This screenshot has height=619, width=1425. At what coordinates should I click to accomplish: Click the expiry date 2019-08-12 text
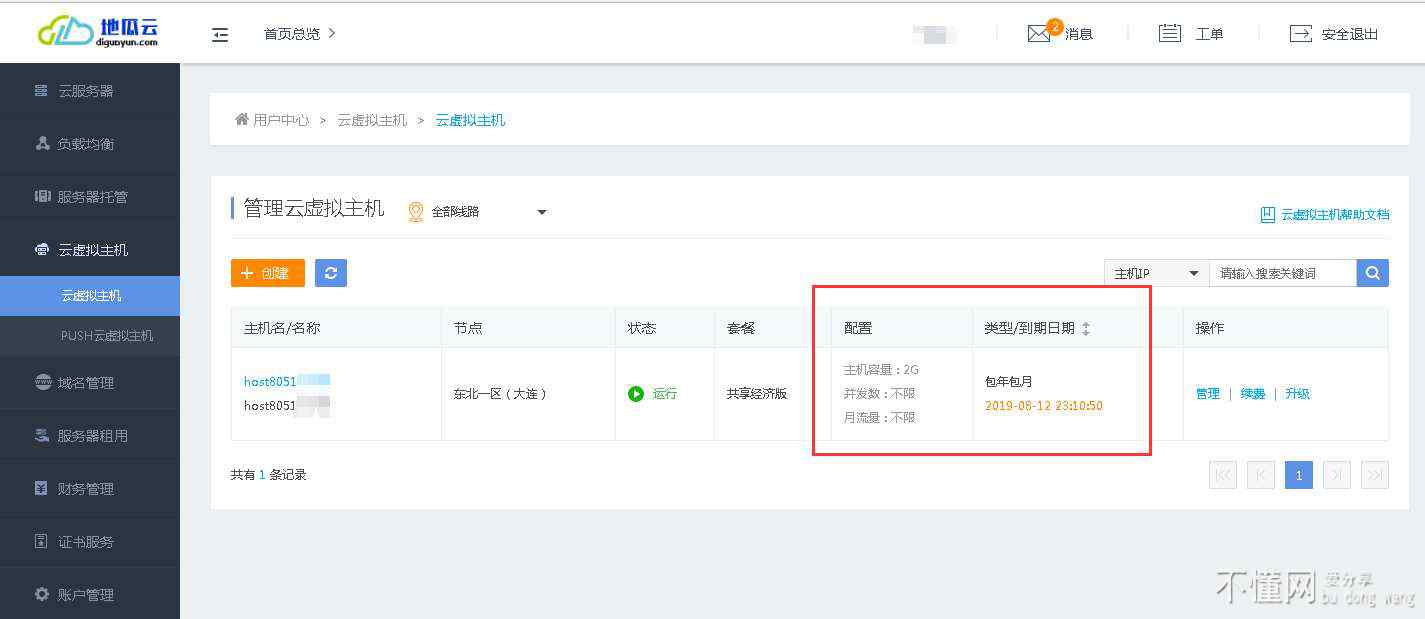coord(1044,406)
